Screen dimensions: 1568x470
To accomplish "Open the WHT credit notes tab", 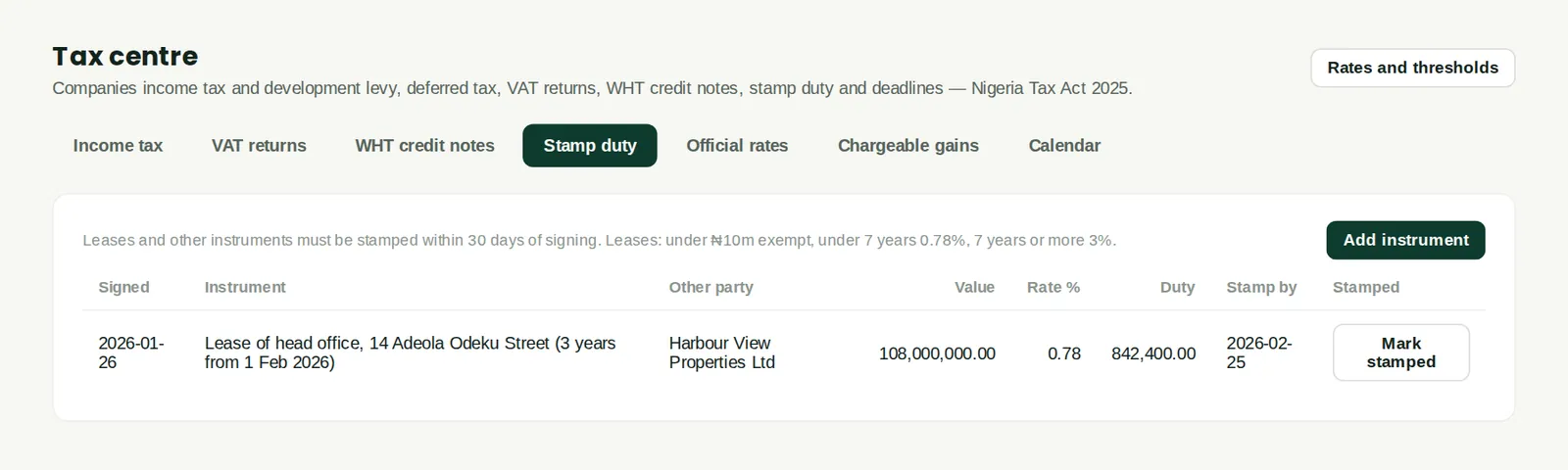I will coord(424,146).
